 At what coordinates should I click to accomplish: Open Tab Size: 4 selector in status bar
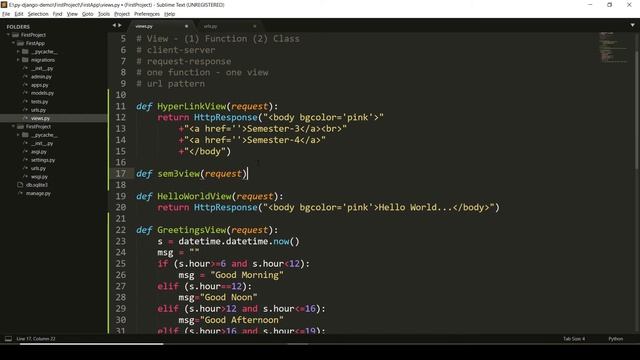pos(574,339)
